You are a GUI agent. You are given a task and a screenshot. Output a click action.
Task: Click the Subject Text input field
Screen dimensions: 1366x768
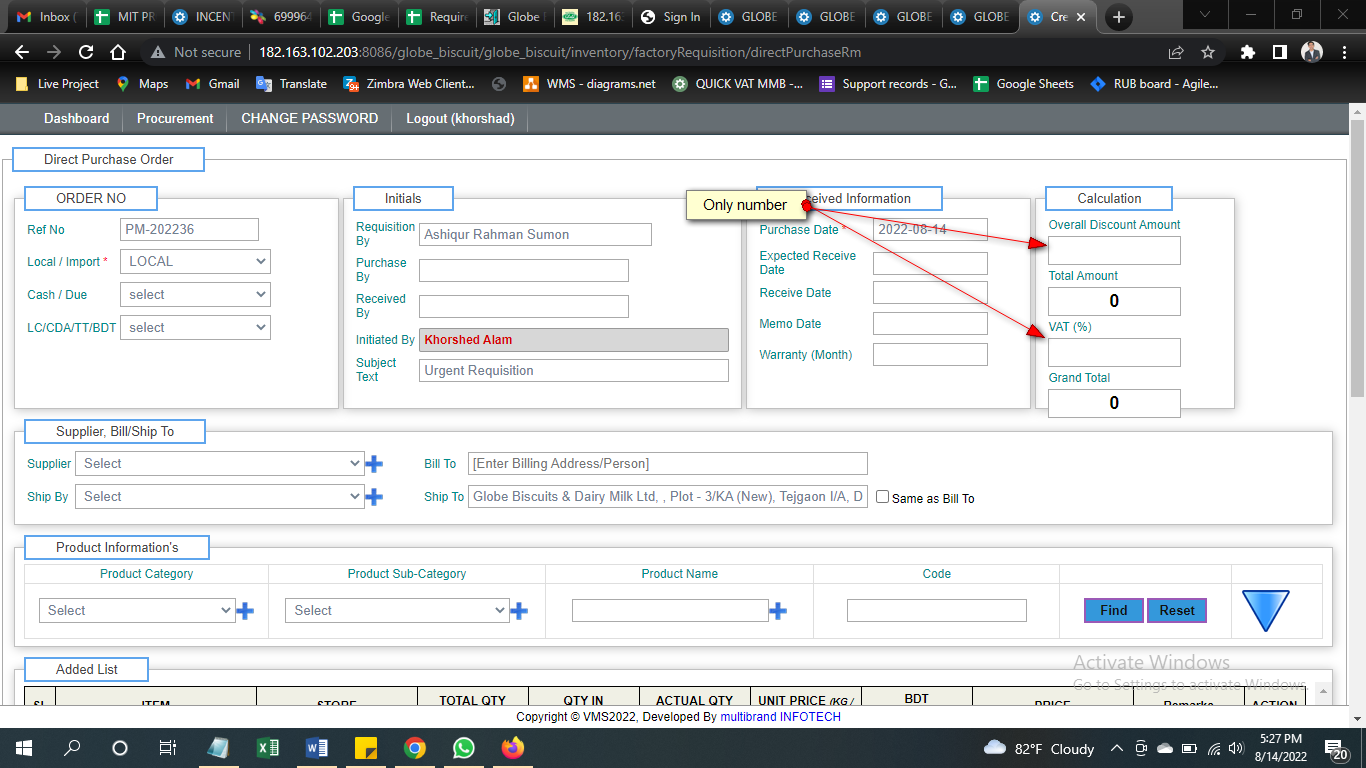(574, 371)
